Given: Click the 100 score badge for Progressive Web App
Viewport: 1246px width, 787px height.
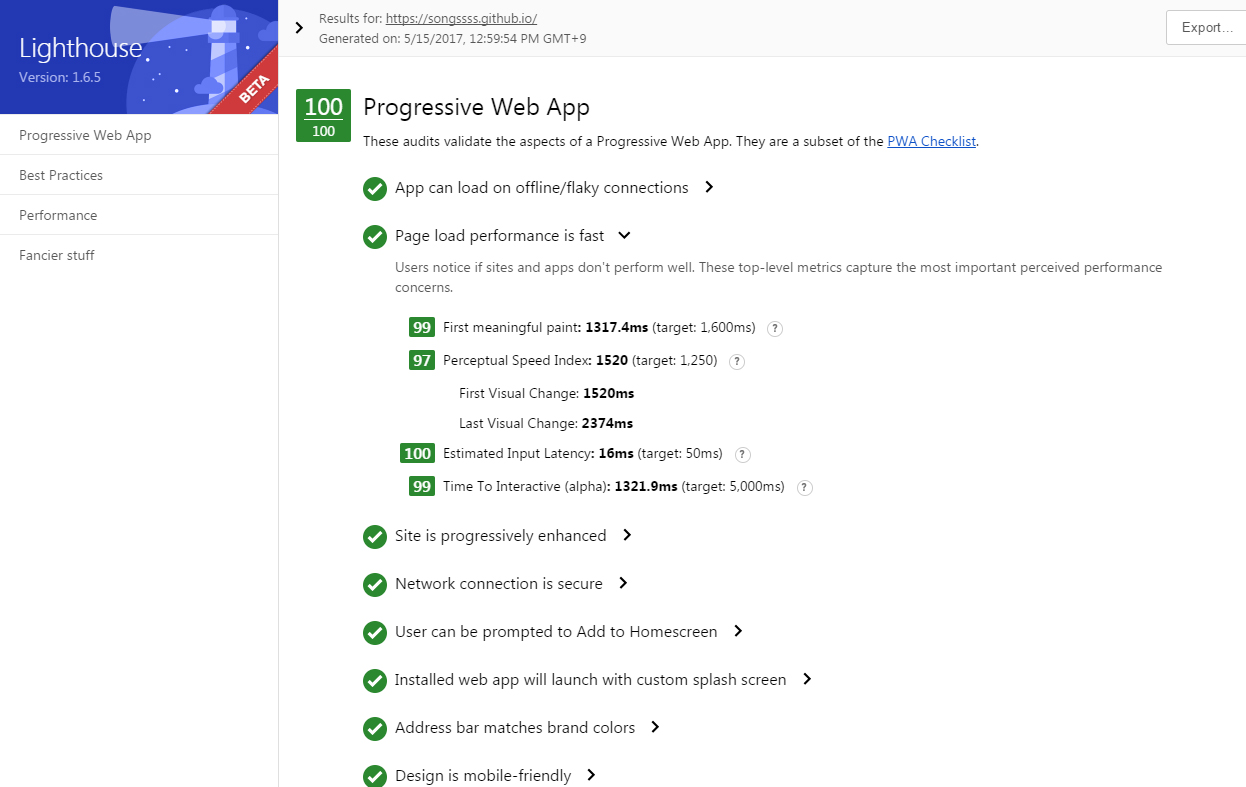Looking at the screenshot, I should coord(323,116).
